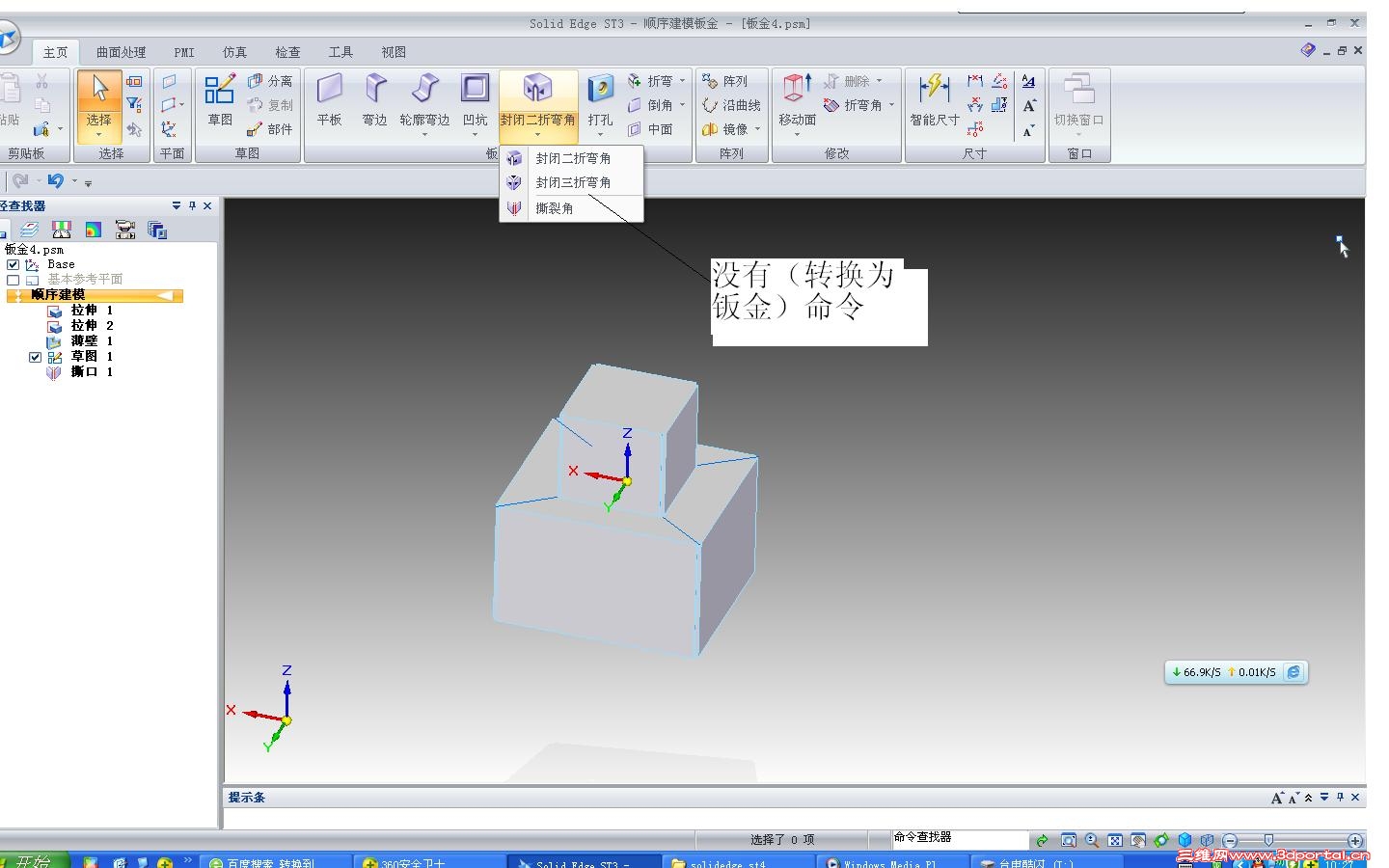Click the Zoom Area icon in status bar
Image resolution: width=1389 pixels, height=868 pixels.
point(1069,841)
